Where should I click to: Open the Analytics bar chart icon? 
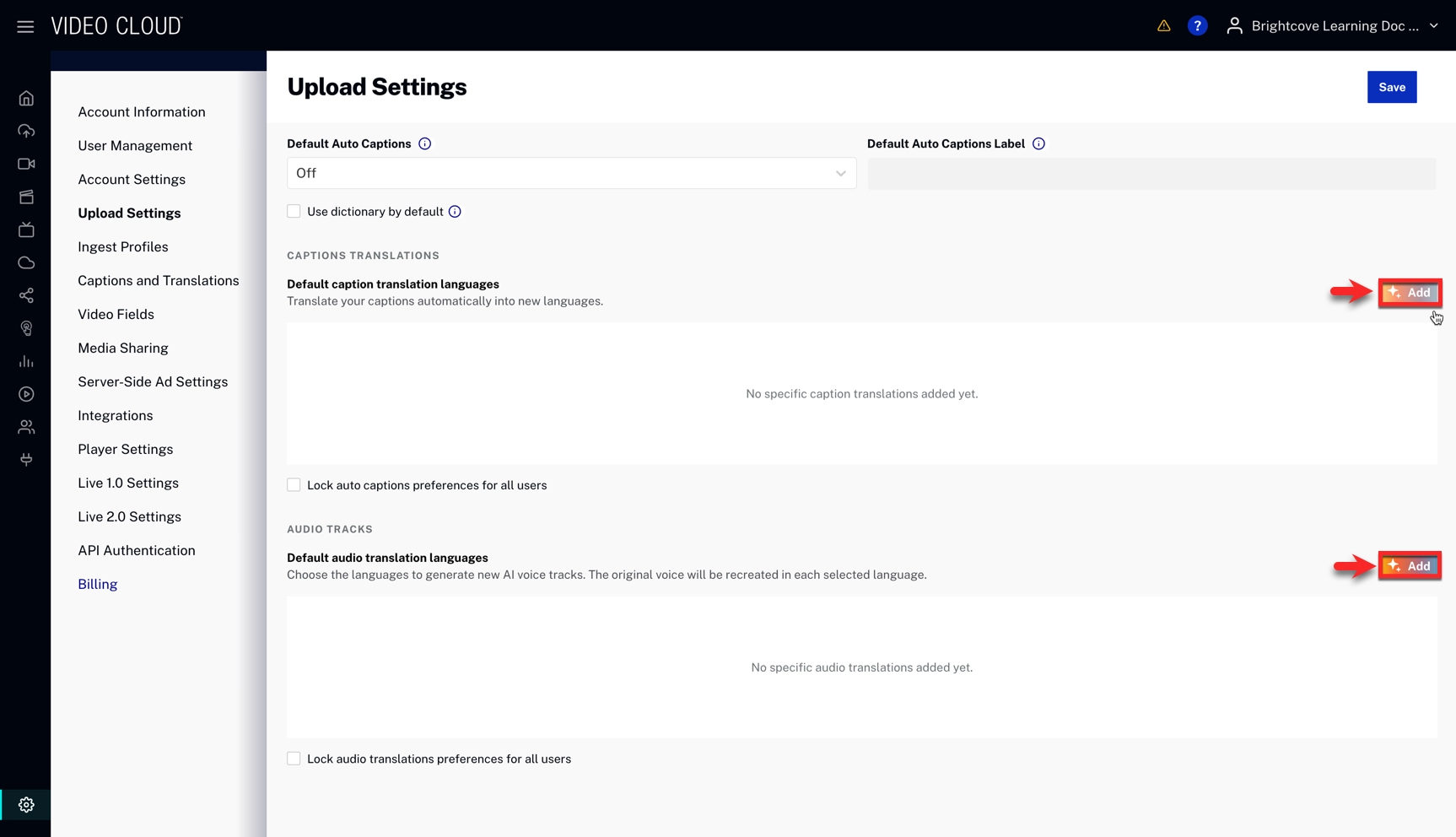point(26,362)
